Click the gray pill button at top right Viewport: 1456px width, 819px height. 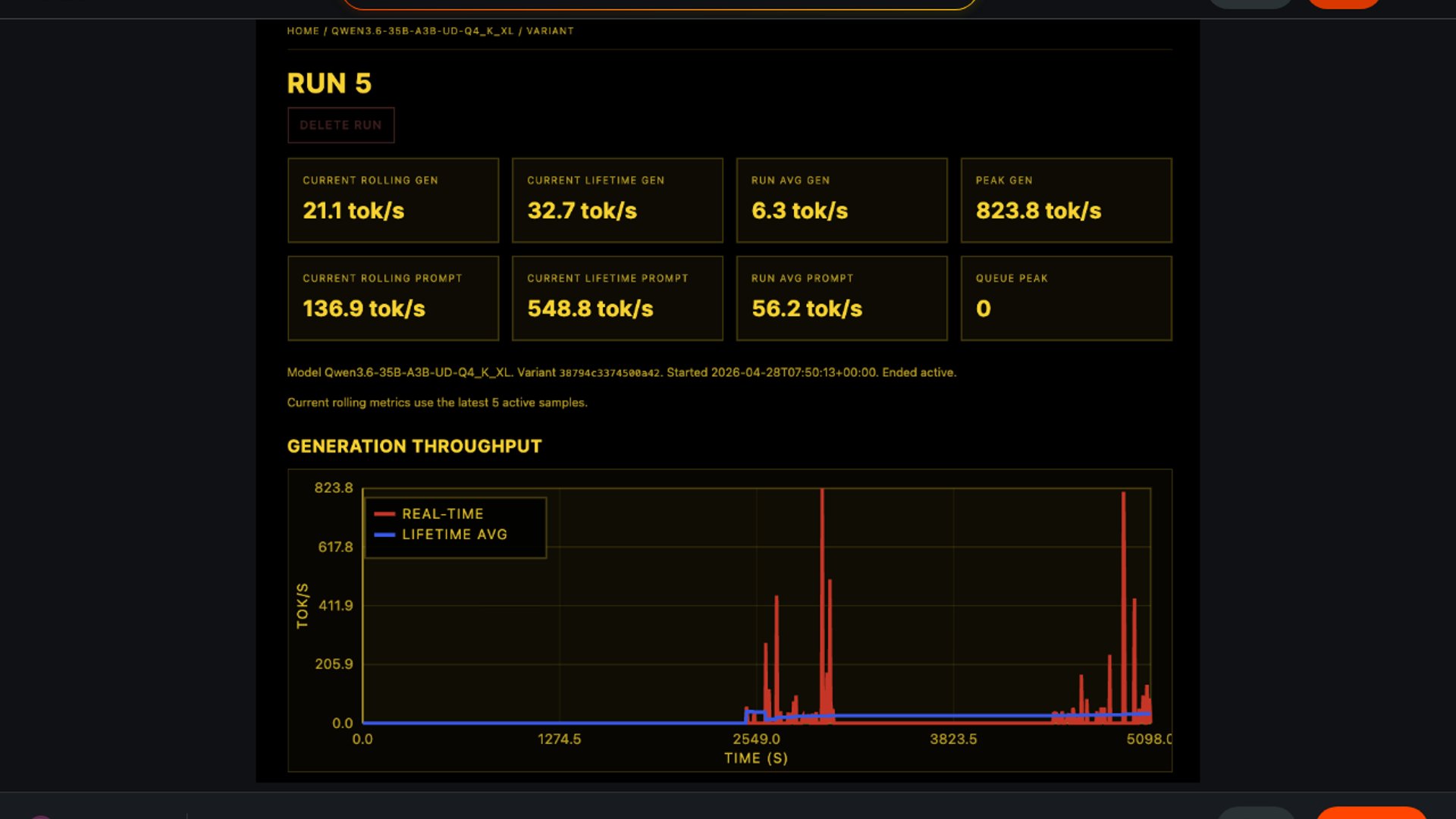click(1250, 3)
